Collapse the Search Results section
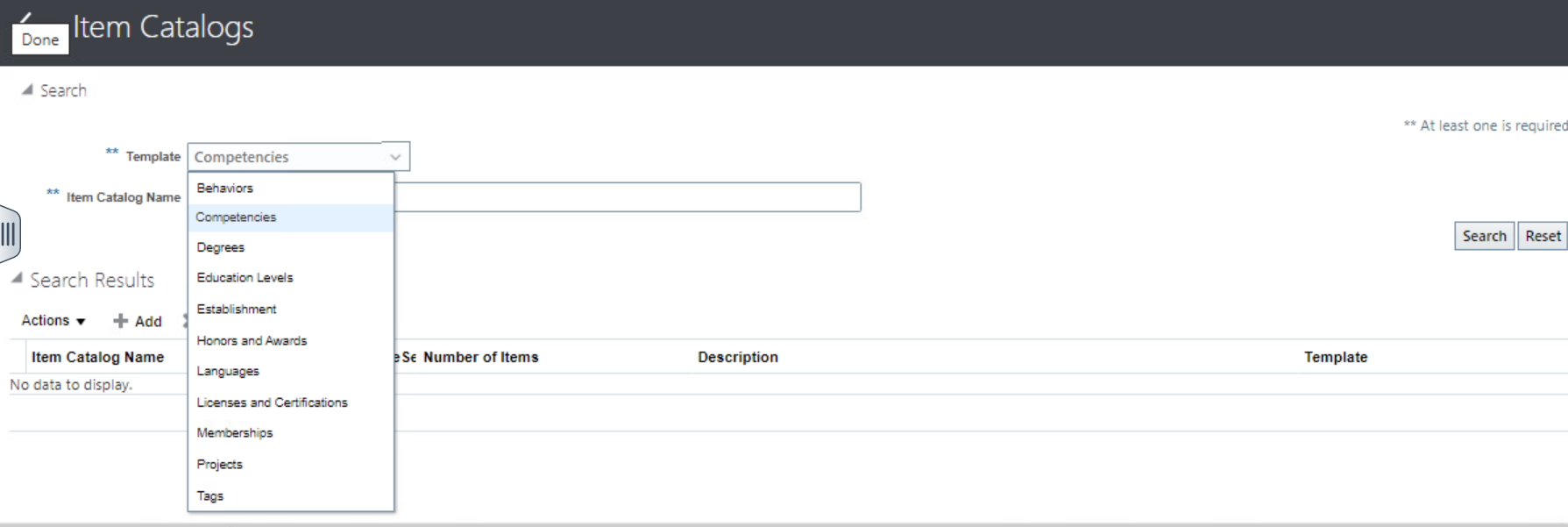 (17, 278)
